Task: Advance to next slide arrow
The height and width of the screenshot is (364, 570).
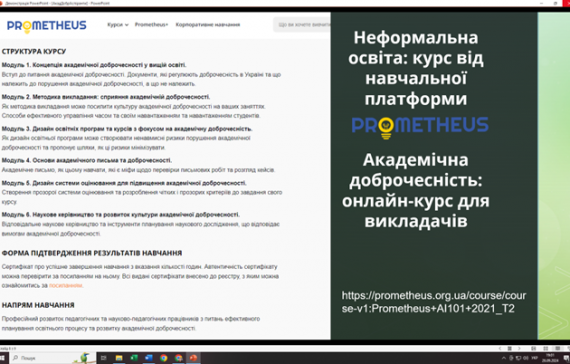Action: point(519,348)
